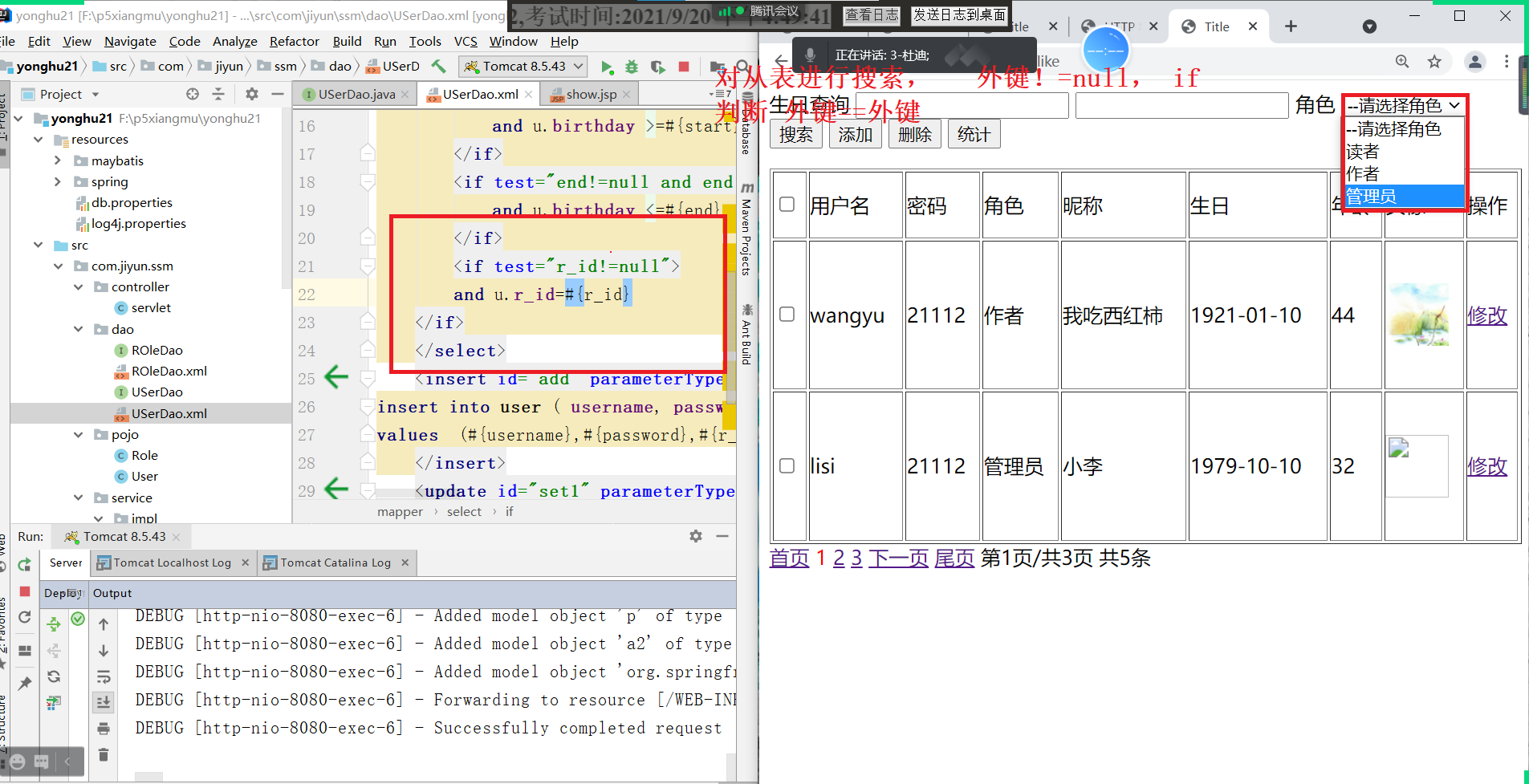The height and width of the screenshot is (784, 1529).
Task: Expand the spring folder
Action: click(x=58, y=181)
